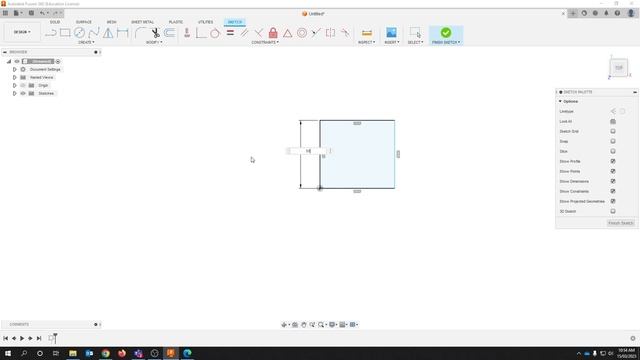Viewport: 640px width, 360px height.
Task: Apply the Perpendicular constraint
Action: tap(258, 33)
